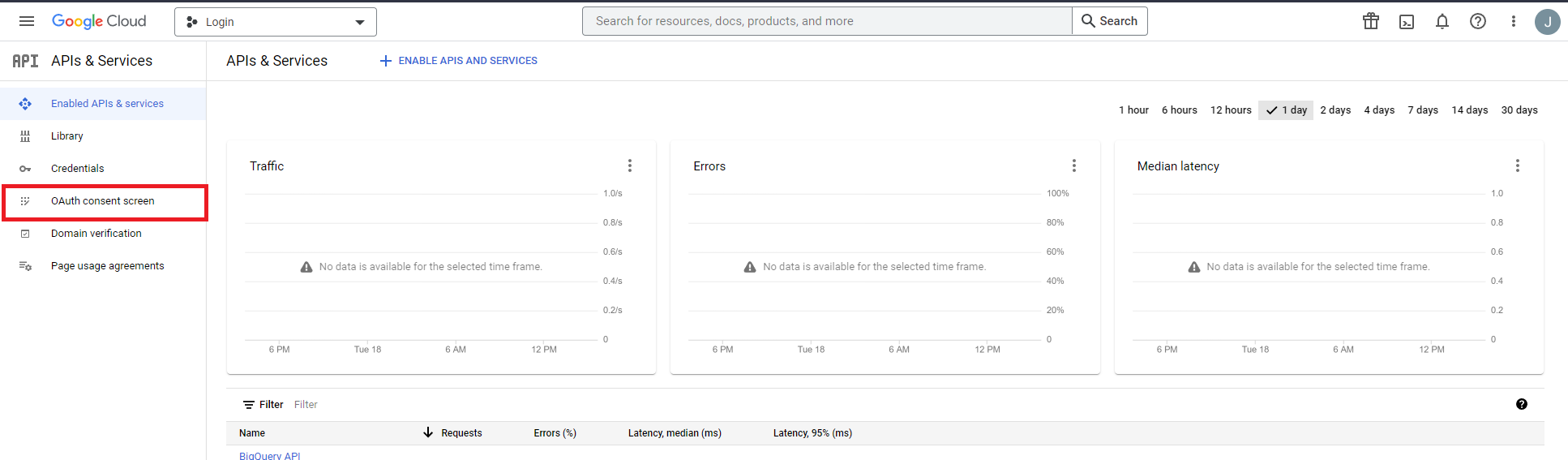1568x460 pixels.
Task: Open the Median latency chart options menu
Action: coord(1518,166)
